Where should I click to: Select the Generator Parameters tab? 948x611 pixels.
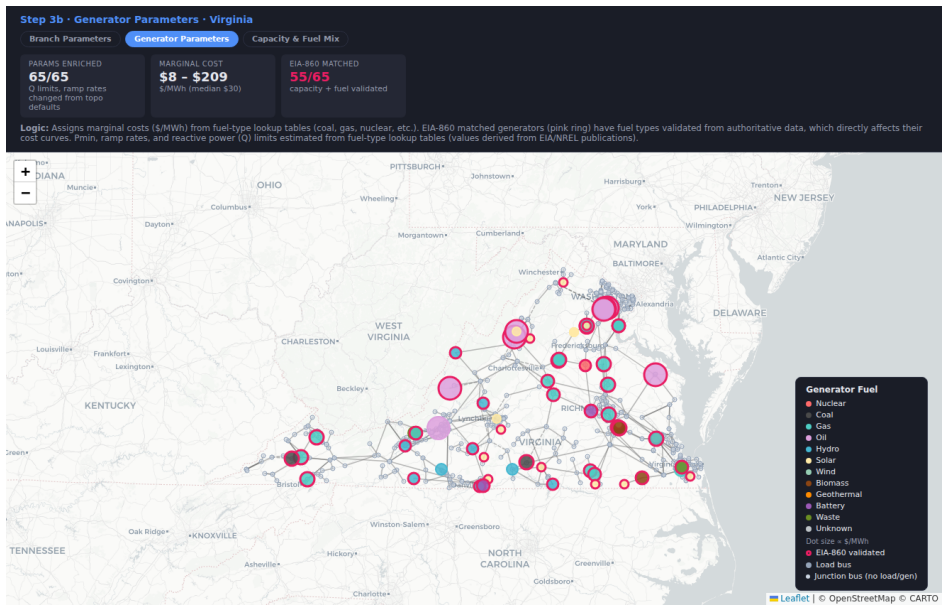pyautogui.click(x=181, y=39)
